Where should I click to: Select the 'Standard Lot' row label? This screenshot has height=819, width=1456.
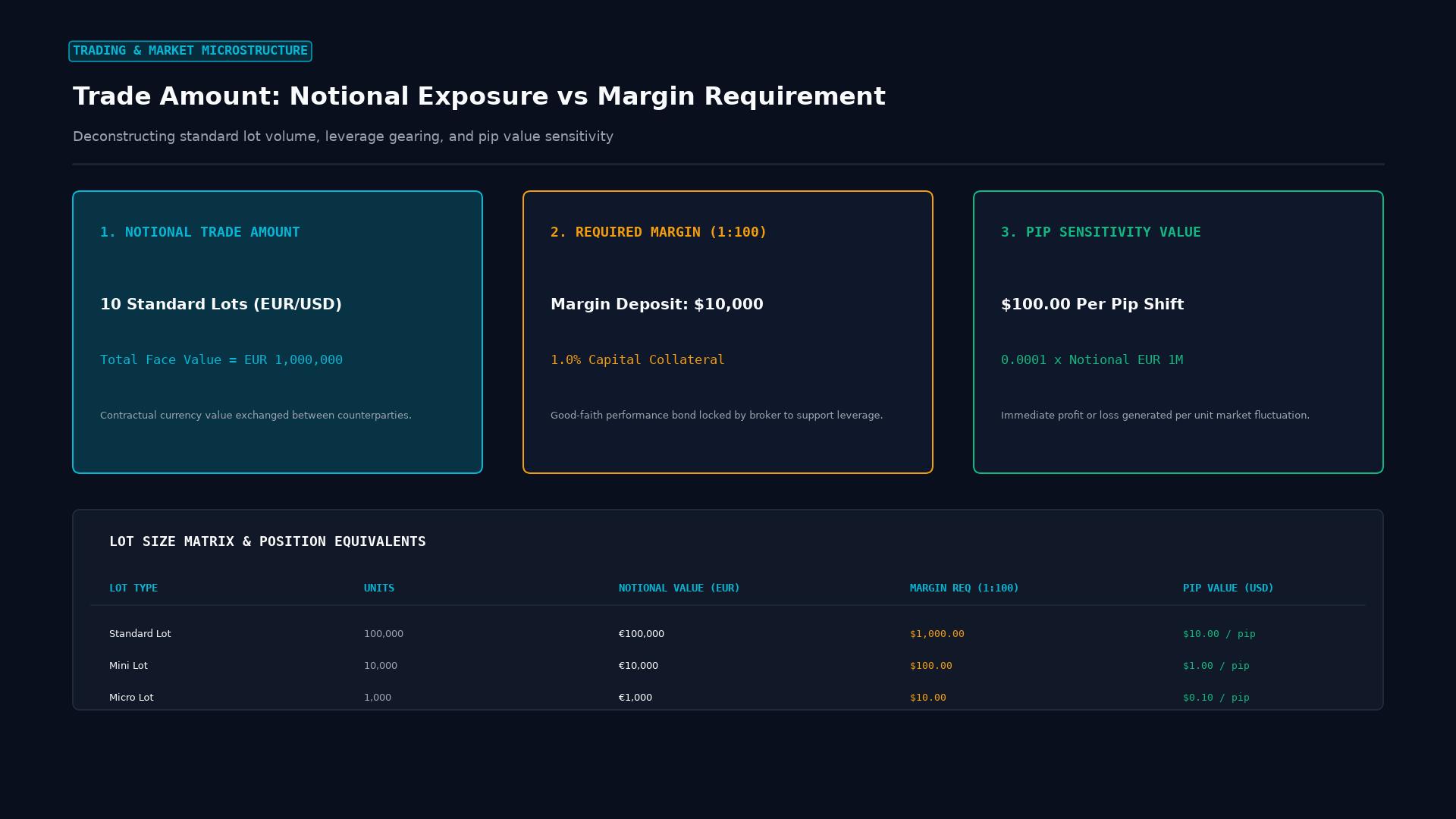click(140, 634)
